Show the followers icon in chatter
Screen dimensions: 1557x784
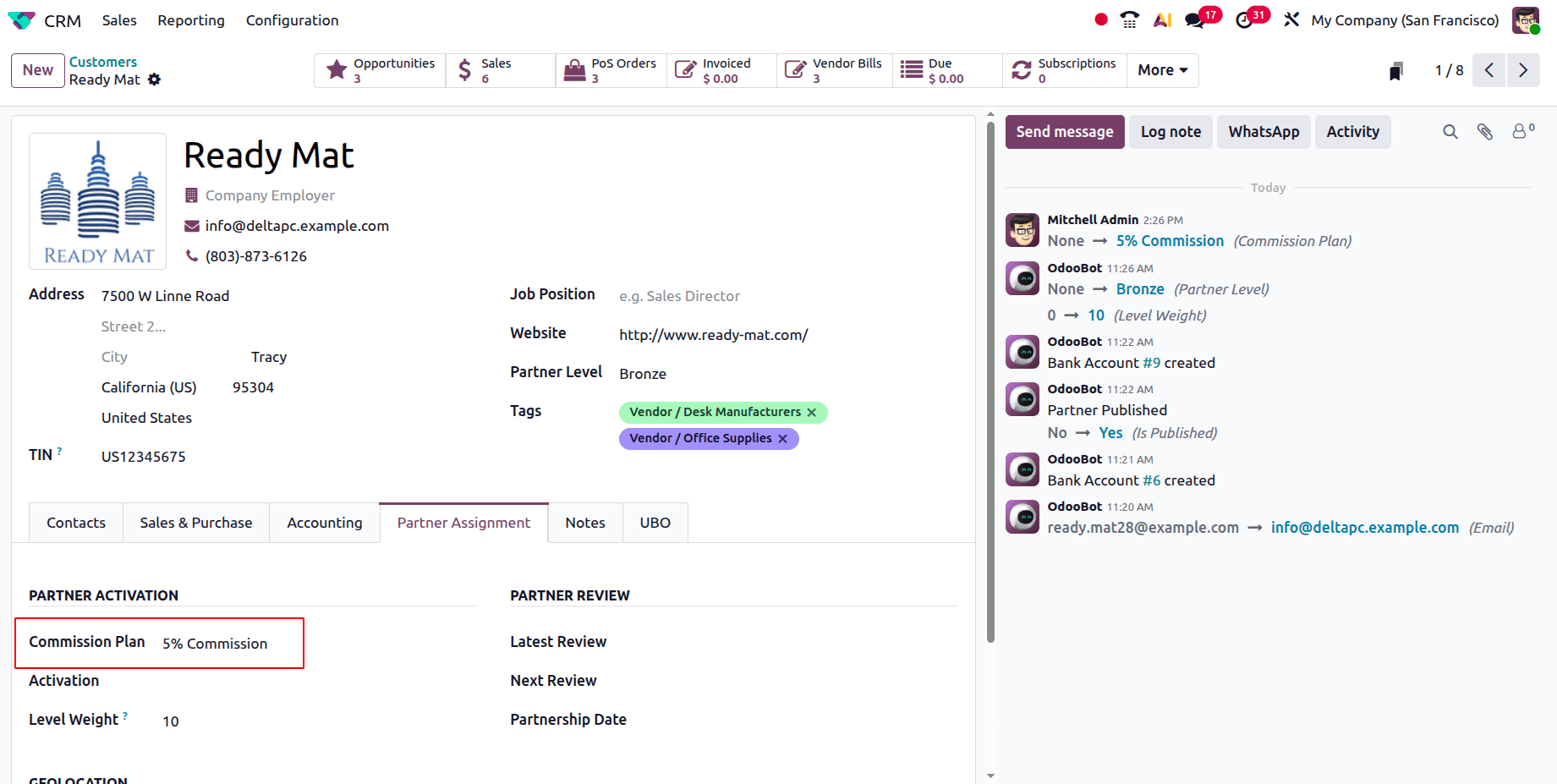pos(1523,131)
